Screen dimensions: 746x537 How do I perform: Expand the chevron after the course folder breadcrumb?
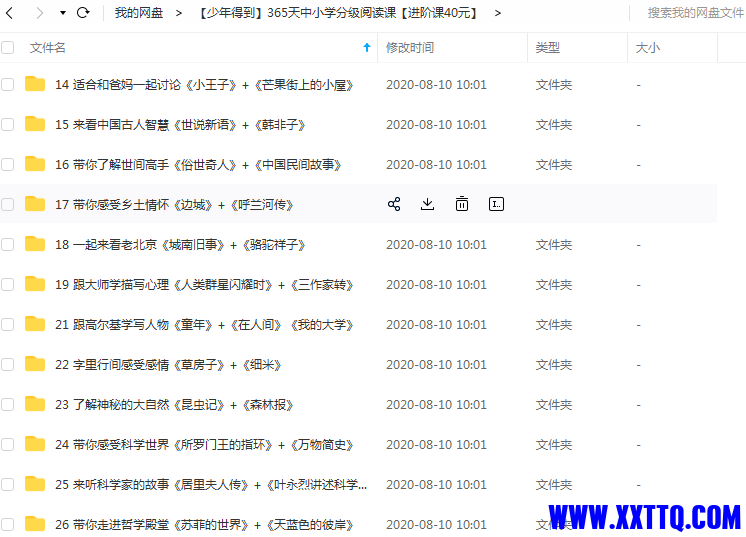pos(498,13)
